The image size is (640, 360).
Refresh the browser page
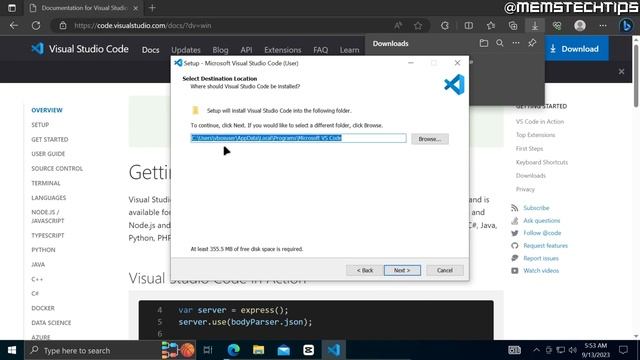pyautogui.click(x=36, y=25)
